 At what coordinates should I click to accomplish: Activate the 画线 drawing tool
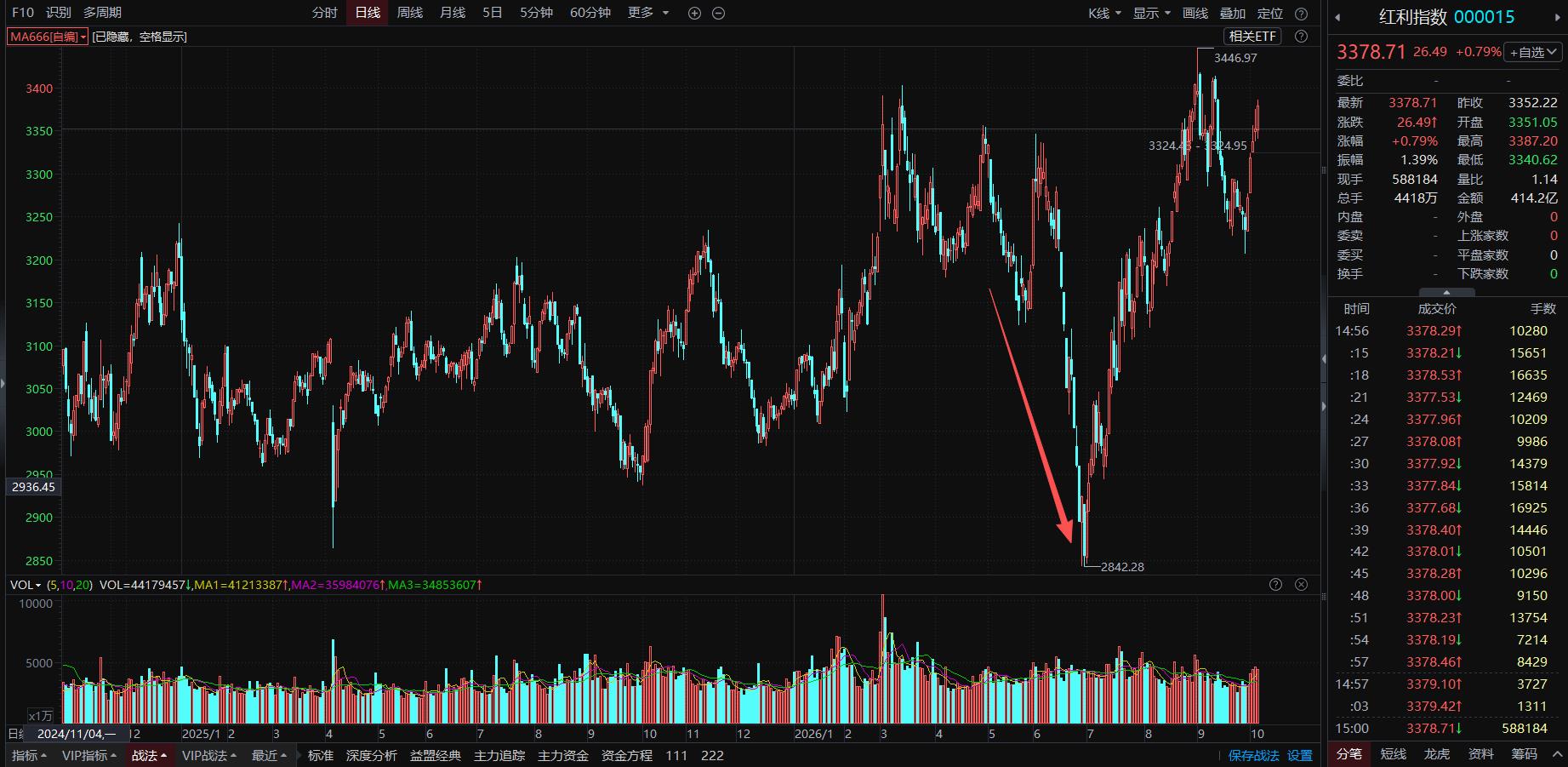tap(1195, 13)
